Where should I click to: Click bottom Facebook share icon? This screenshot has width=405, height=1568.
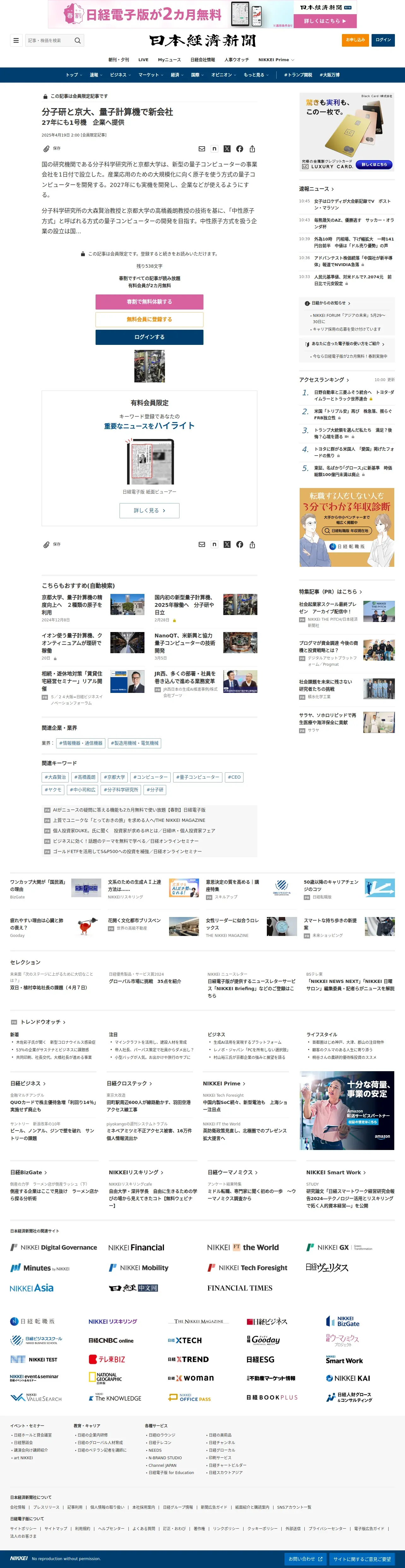pos(239,545)
